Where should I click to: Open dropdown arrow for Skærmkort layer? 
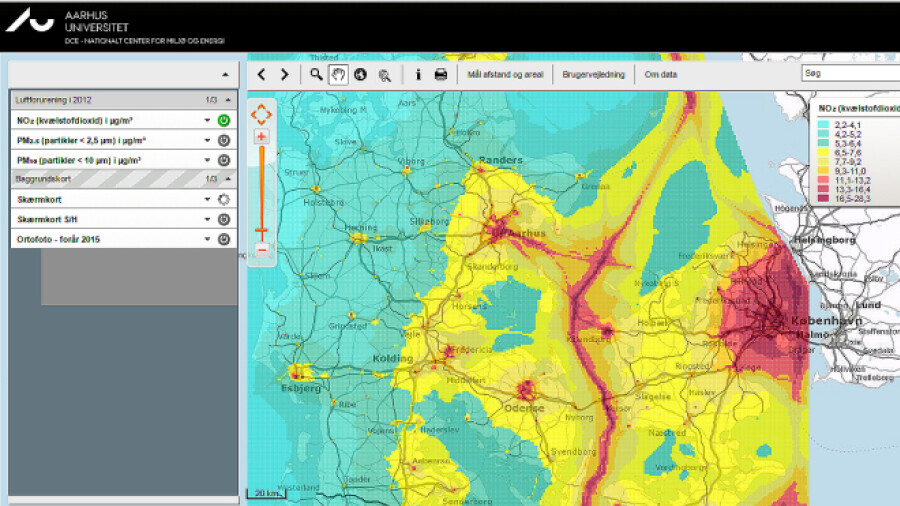(208, 199)
